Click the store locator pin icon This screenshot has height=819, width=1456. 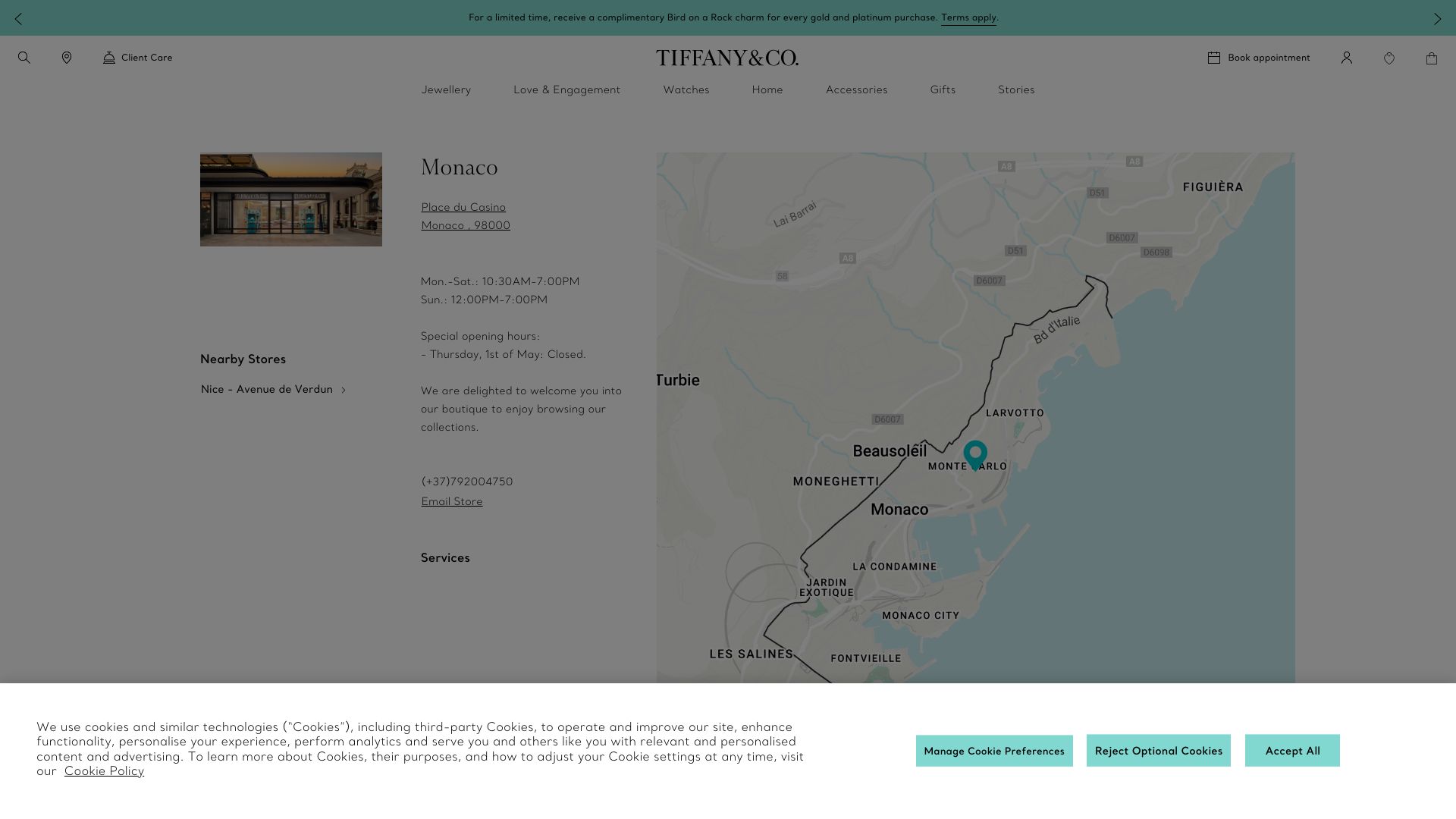pos(67,58)
